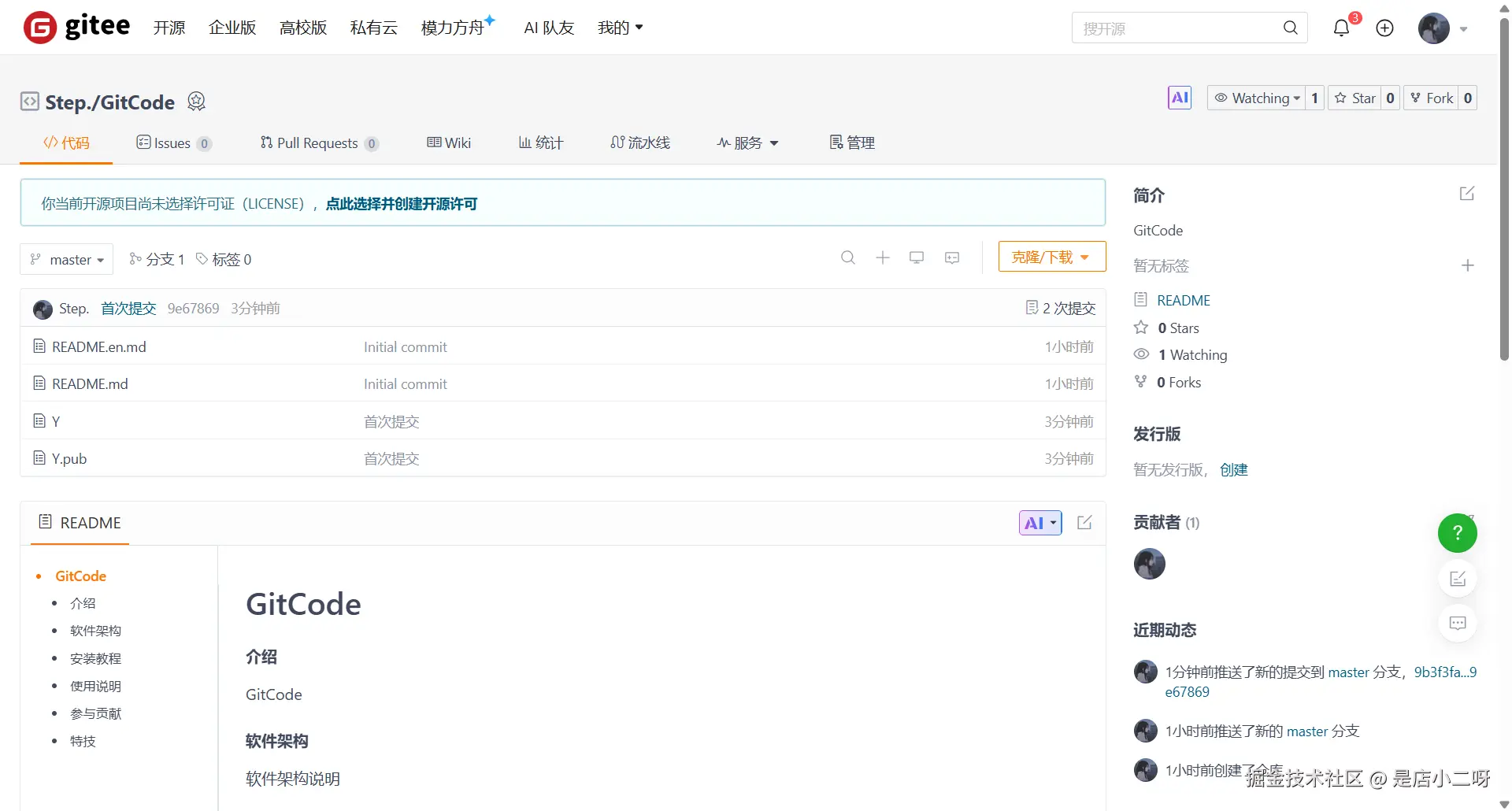This screenshot has height=811, width=1512.
Task: Jump to 参与贡献 in README outline
Action: click(95, 714)
